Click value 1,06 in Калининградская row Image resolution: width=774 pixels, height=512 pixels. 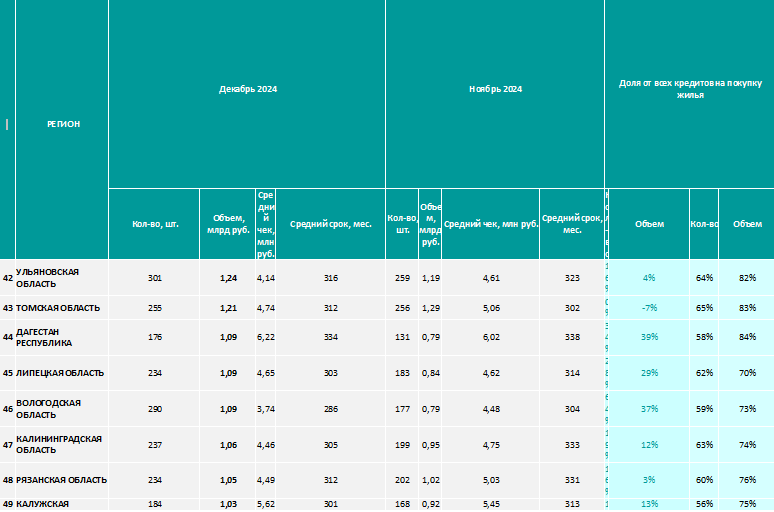[228, 445]
